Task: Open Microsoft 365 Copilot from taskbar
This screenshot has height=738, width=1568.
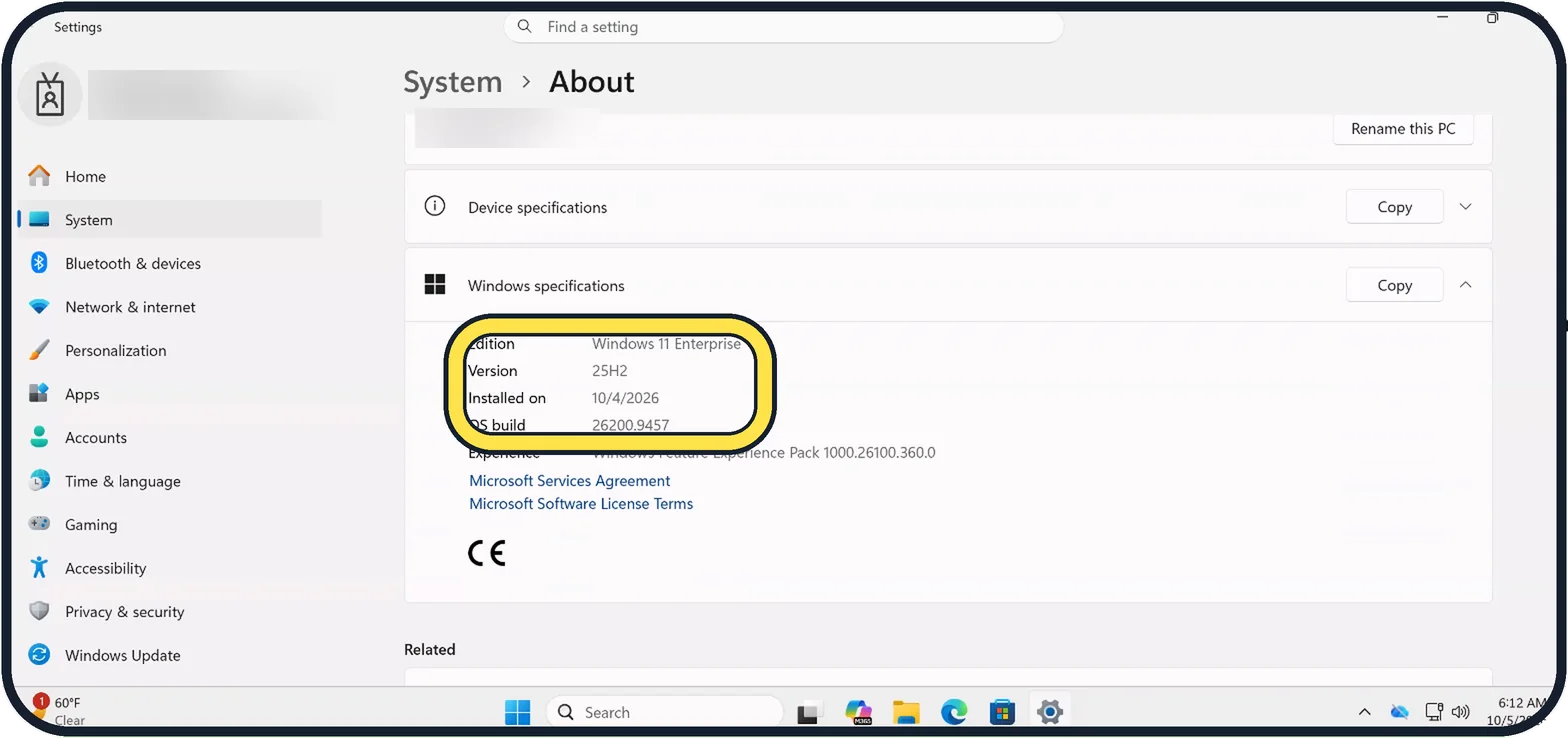Action: tap(858, 712)
